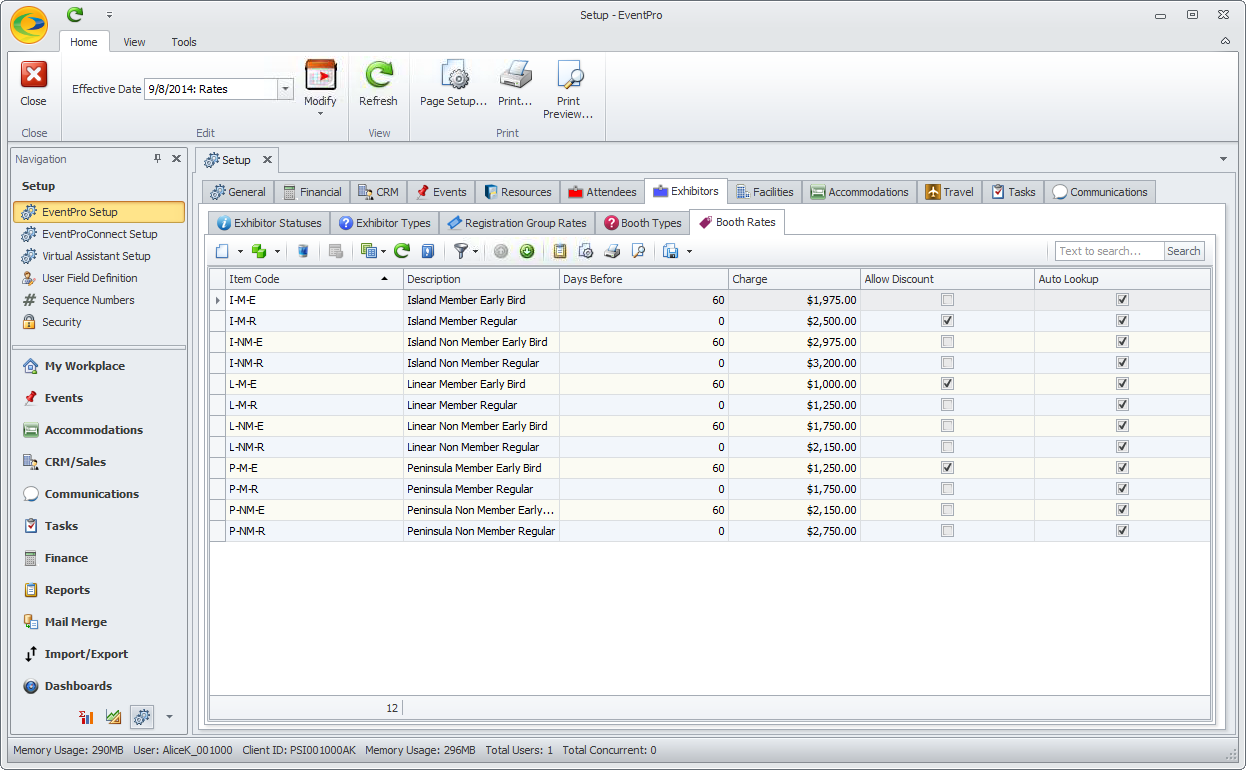Image resolution: width=1246 pixels, height=770 pixels.
Task: Open the document tab list dropdown
Action: pos(1223,160)
